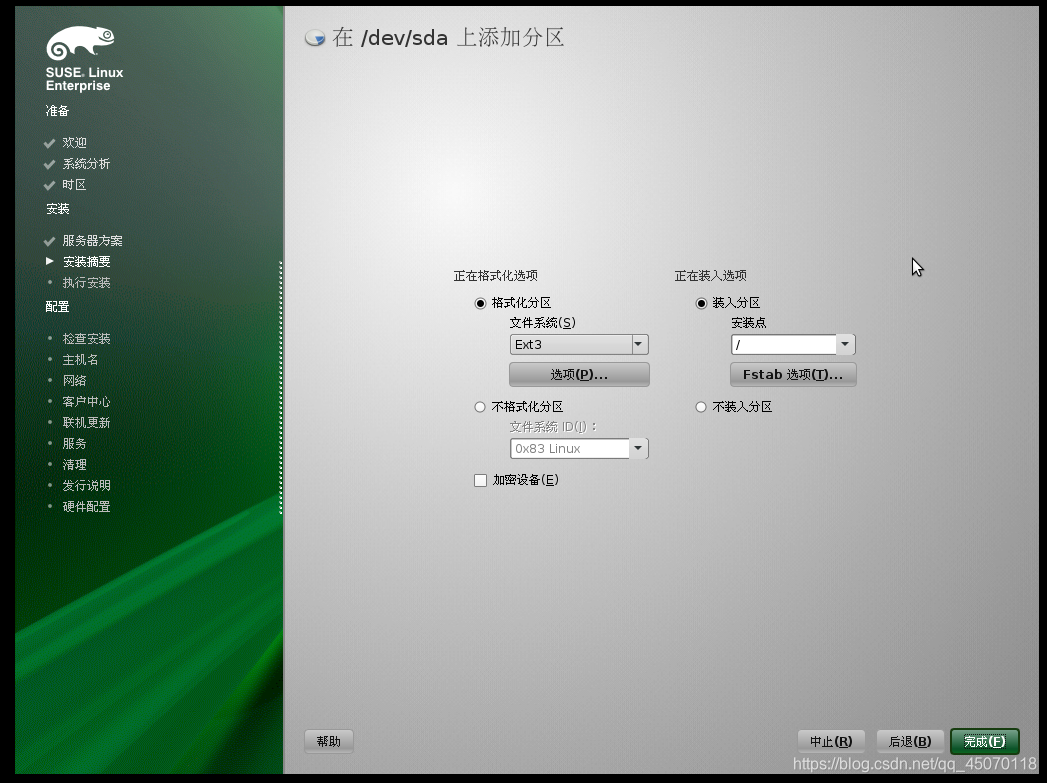The image size is (1047, 783).
Task: Click the dotted sidebar divider handle
Action: 280,387
